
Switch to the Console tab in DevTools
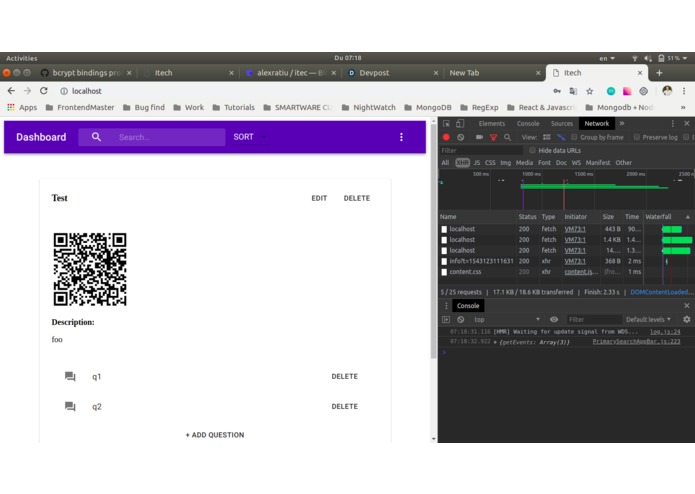pos(528,124)
